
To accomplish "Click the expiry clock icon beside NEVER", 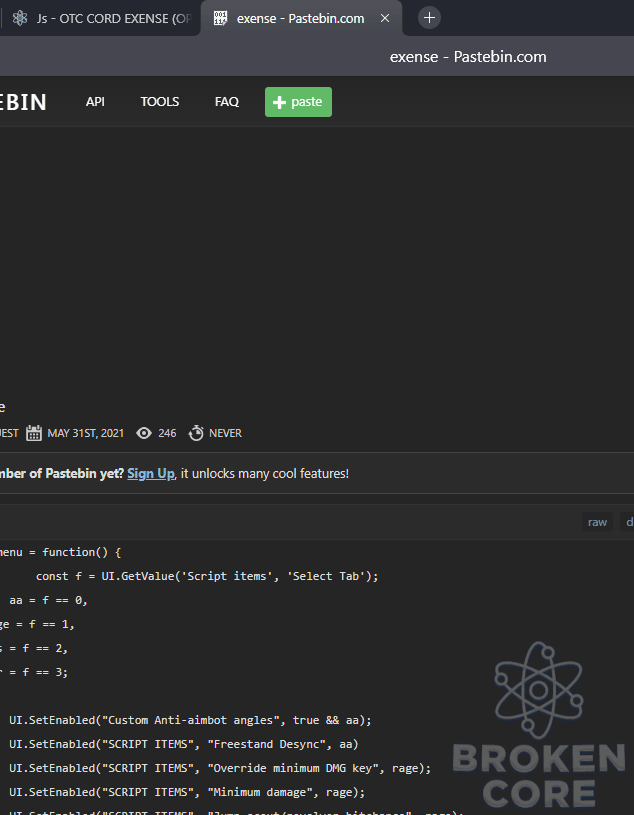I will tap(196, 433).
